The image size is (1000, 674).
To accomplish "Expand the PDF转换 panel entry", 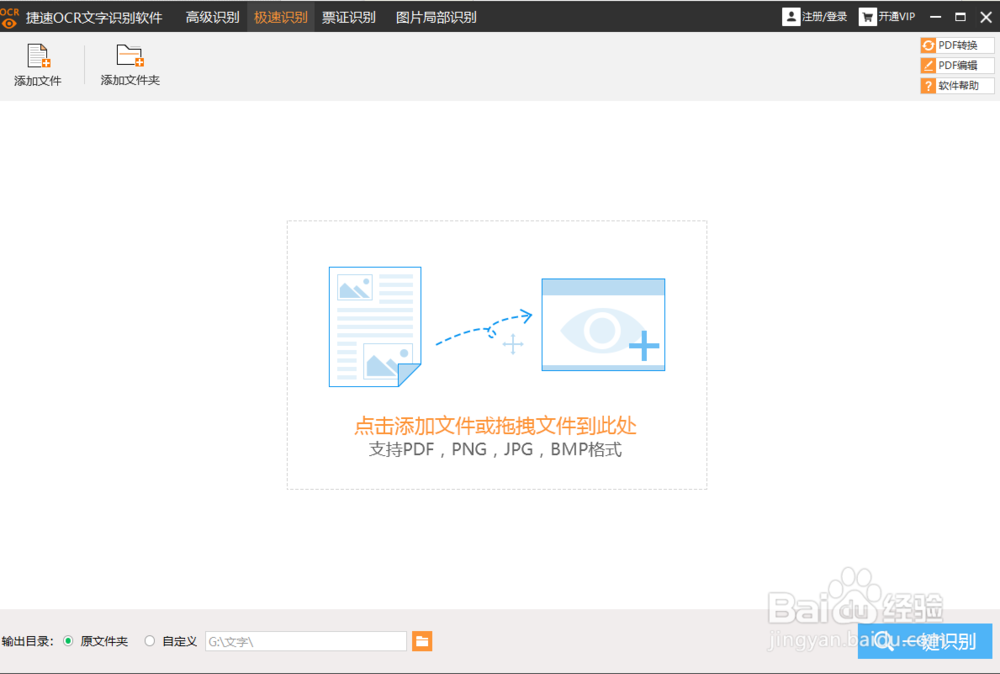I will coord(956,44).
